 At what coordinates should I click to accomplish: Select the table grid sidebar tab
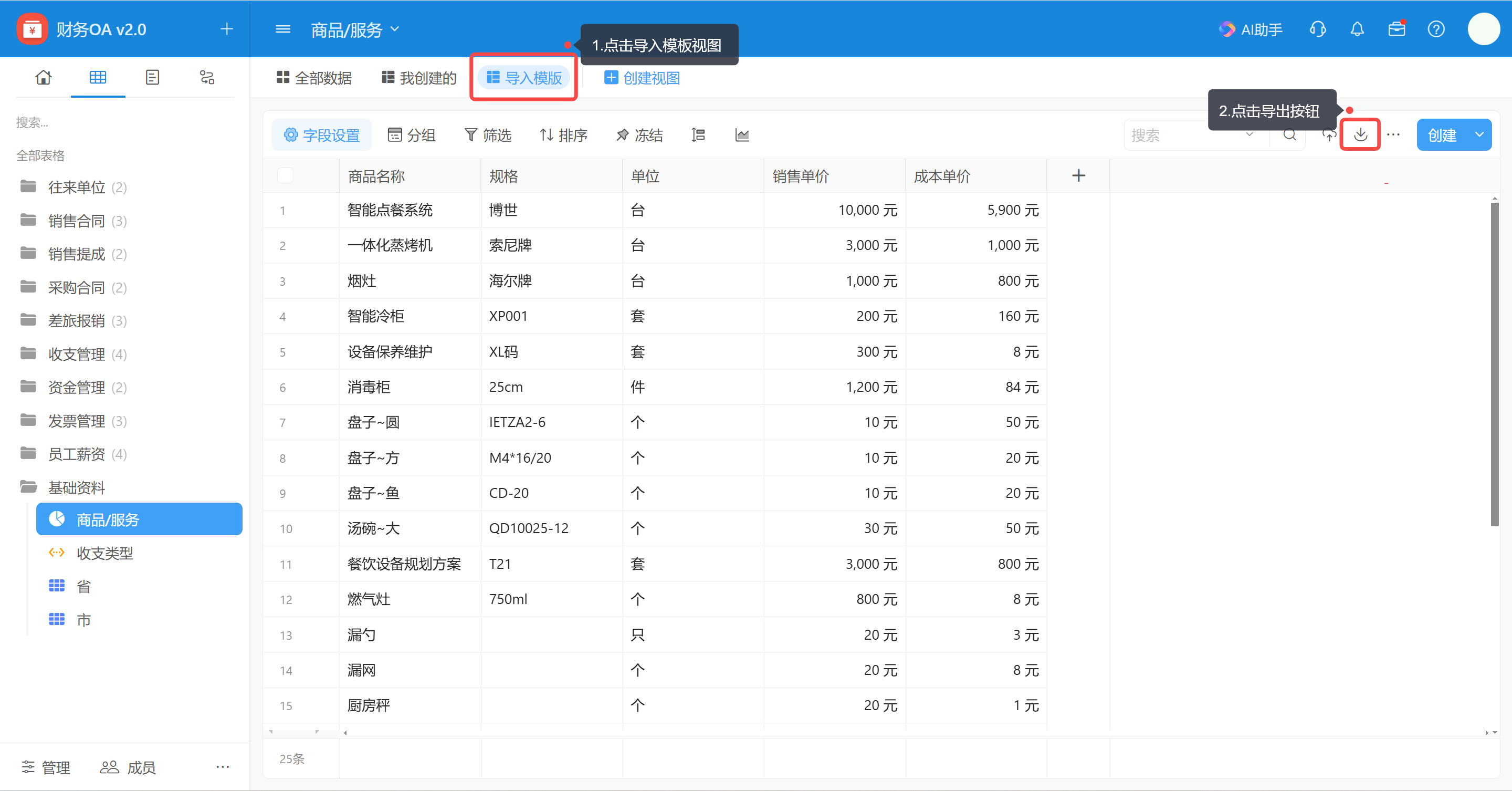pyautogui.click(x=98, y=77)
